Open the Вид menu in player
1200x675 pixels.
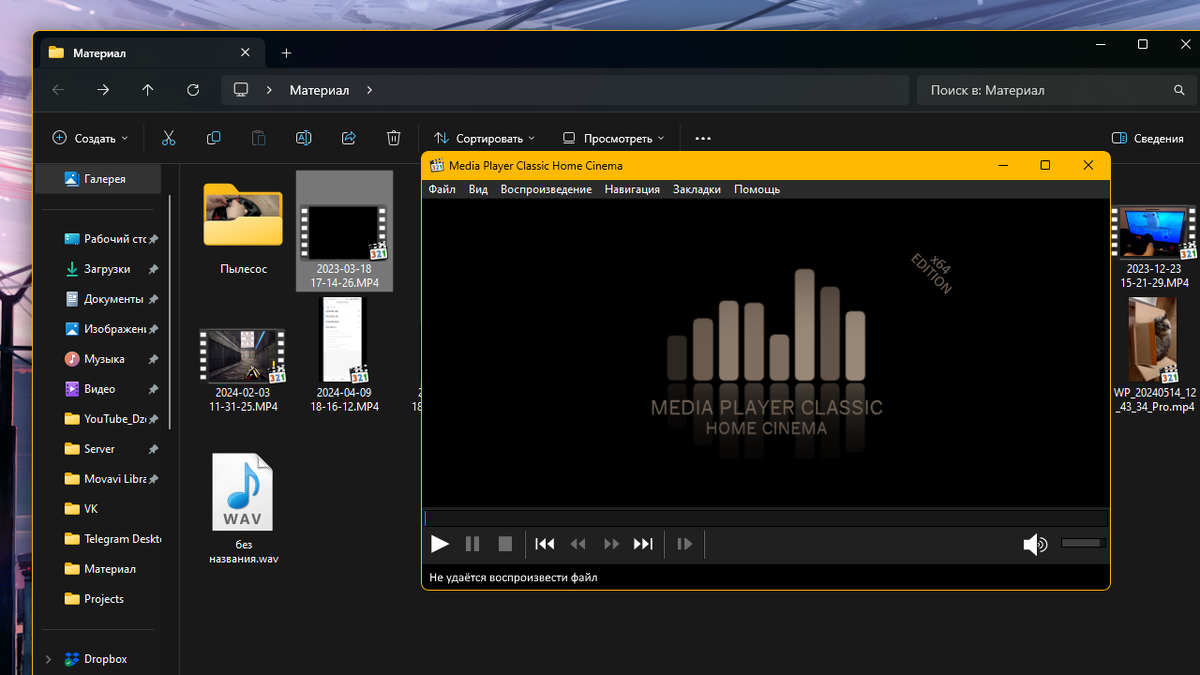(x=478, y=189)
